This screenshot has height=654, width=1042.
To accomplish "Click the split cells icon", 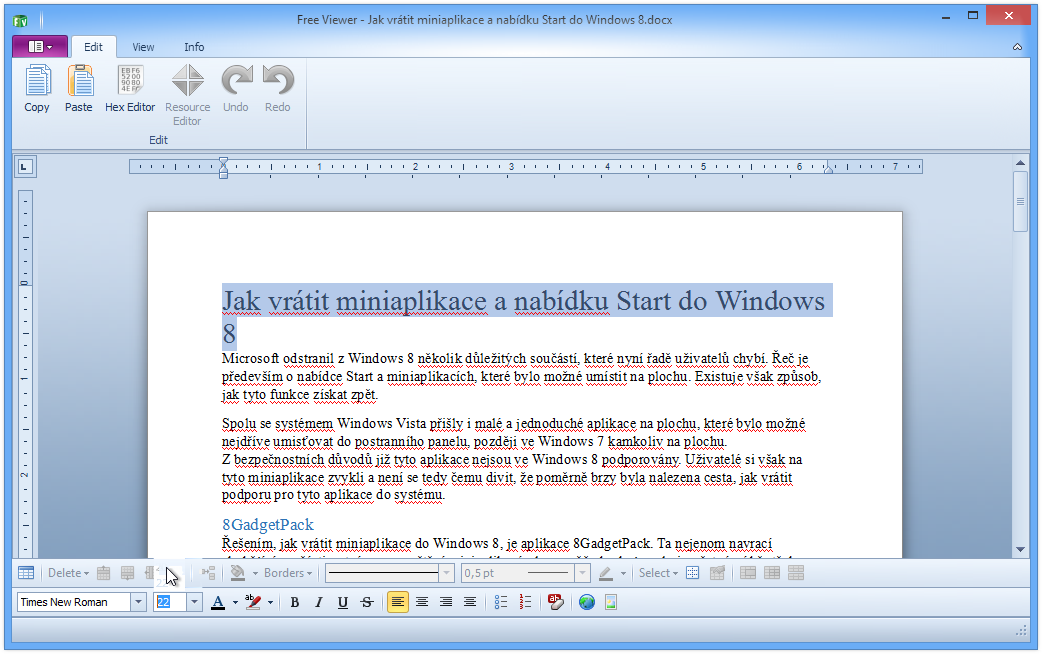I will [209, 573].
